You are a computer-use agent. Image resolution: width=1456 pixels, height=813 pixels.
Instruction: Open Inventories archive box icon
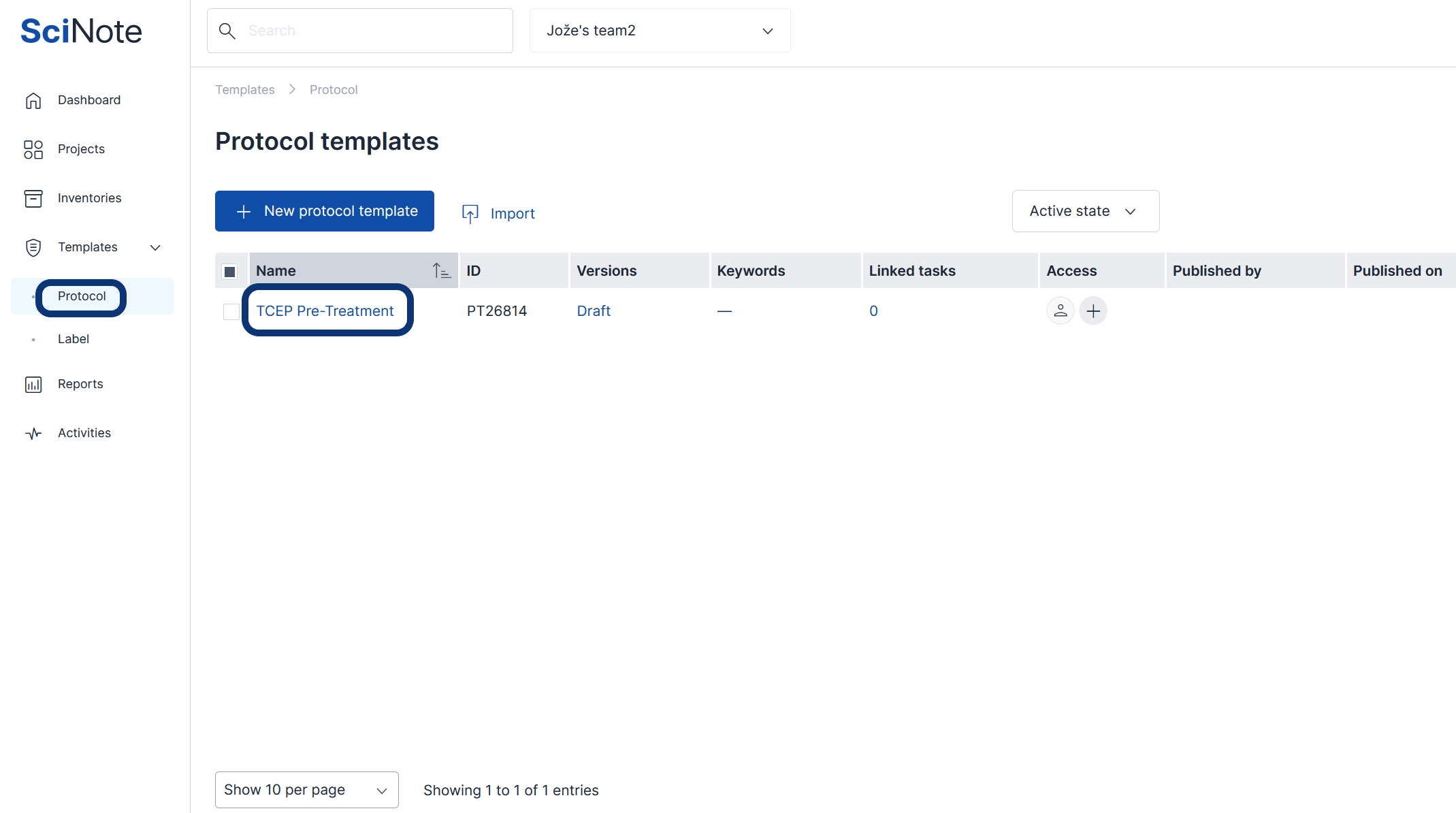click(33, 198)
